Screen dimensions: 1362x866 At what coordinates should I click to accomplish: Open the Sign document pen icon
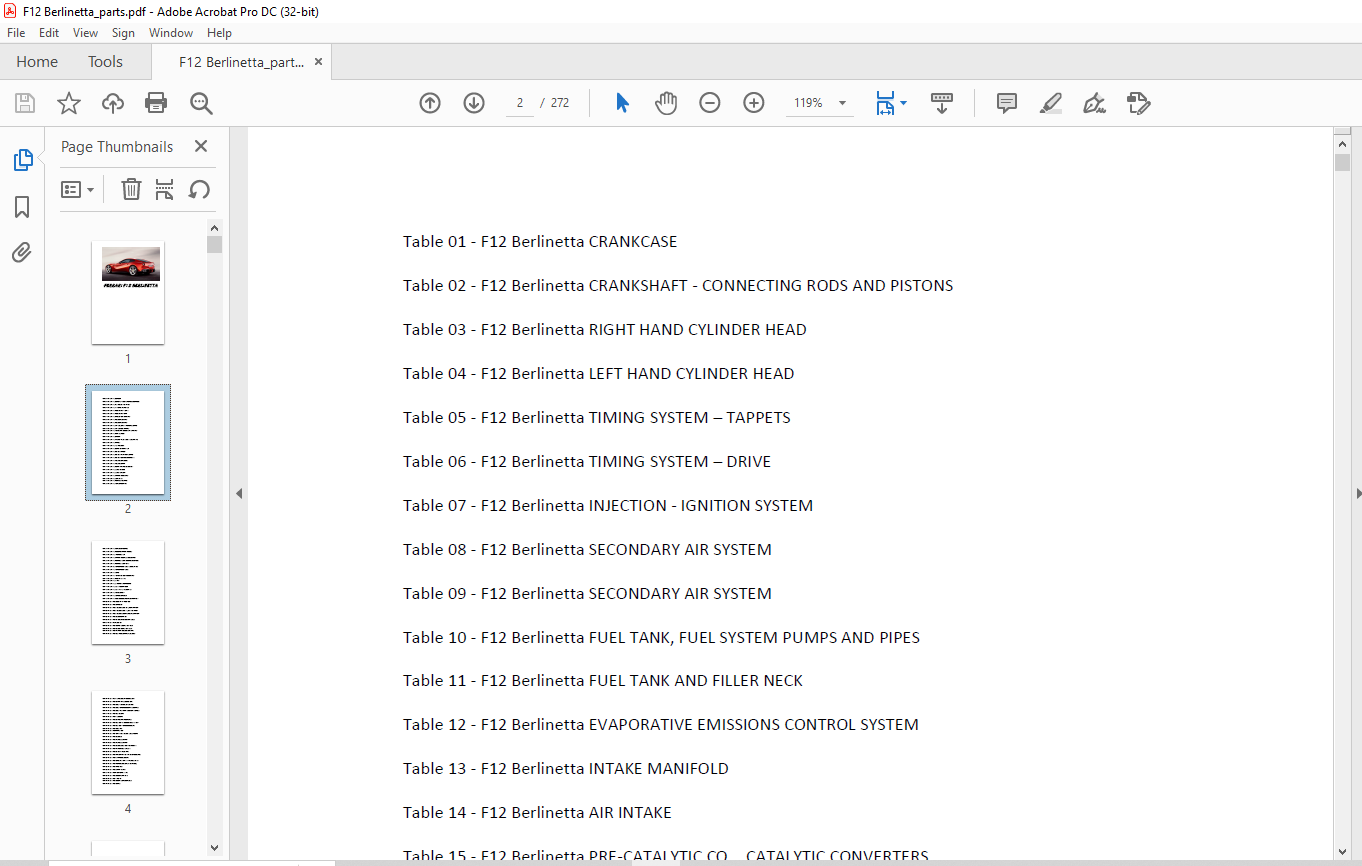tap(1094, 103)
